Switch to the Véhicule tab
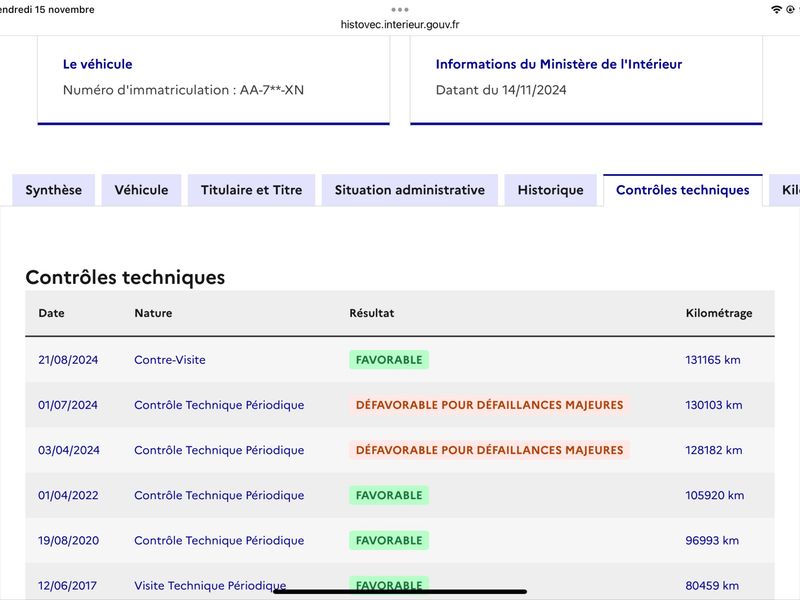 (141, 190)
